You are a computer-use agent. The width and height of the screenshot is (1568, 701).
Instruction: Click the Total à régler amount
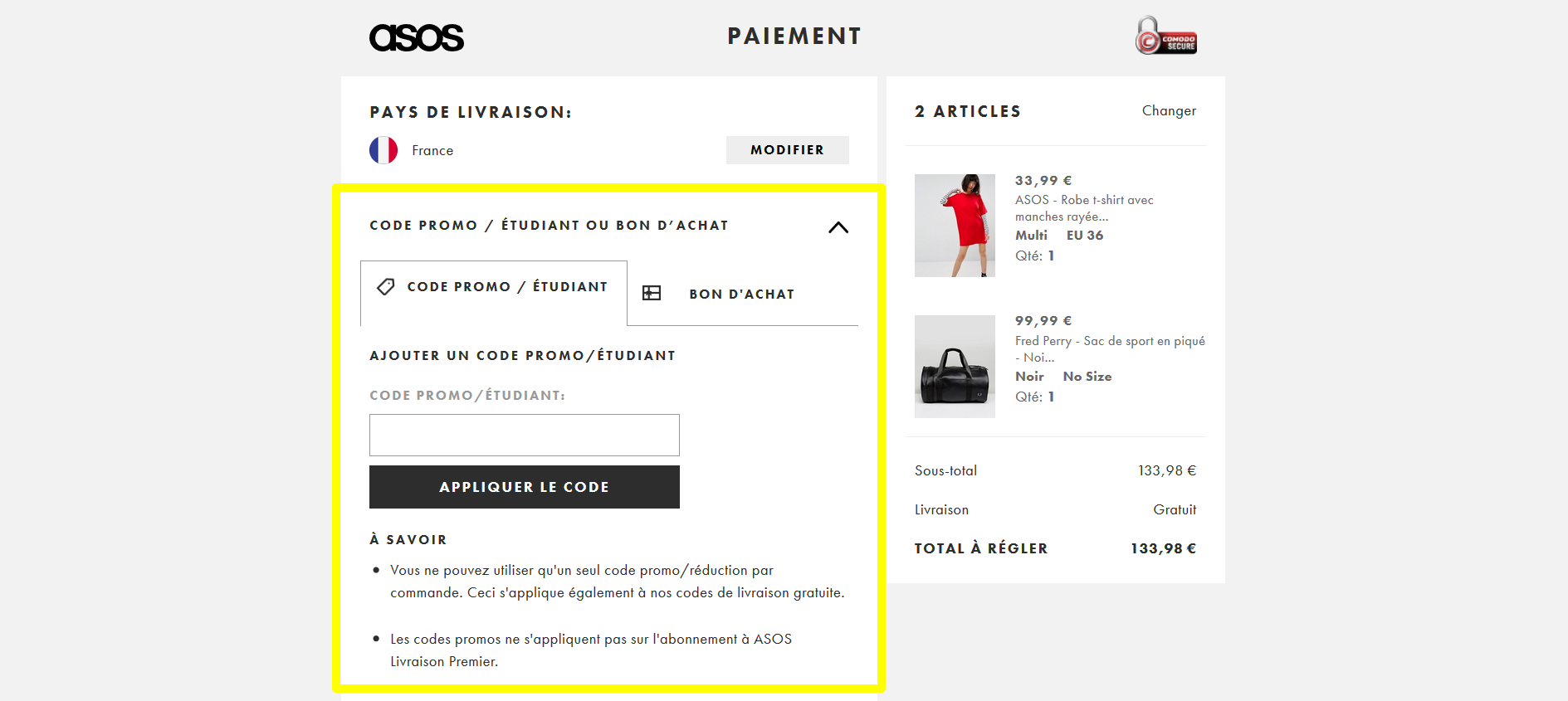(1163, 548)
